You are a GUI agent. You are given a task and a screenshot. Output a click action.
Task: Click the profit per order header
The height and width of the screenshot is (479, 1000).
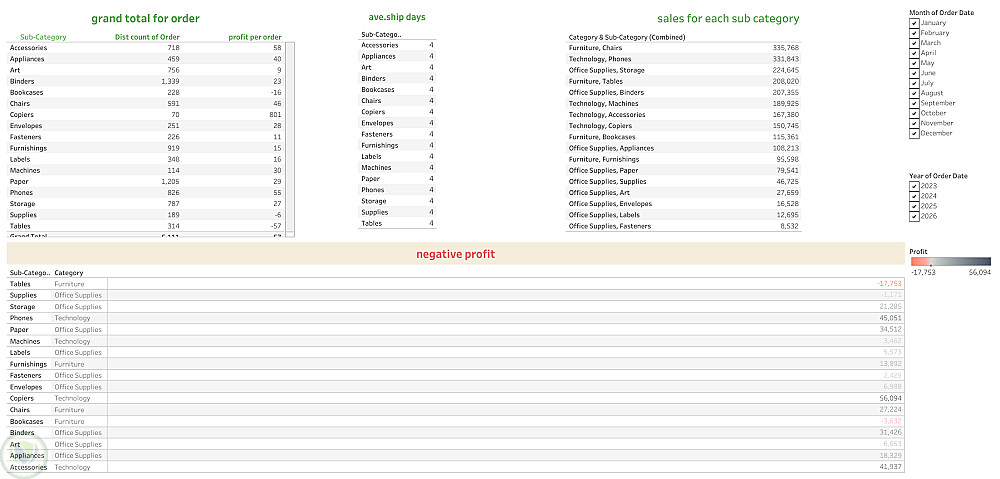point(255,37)
